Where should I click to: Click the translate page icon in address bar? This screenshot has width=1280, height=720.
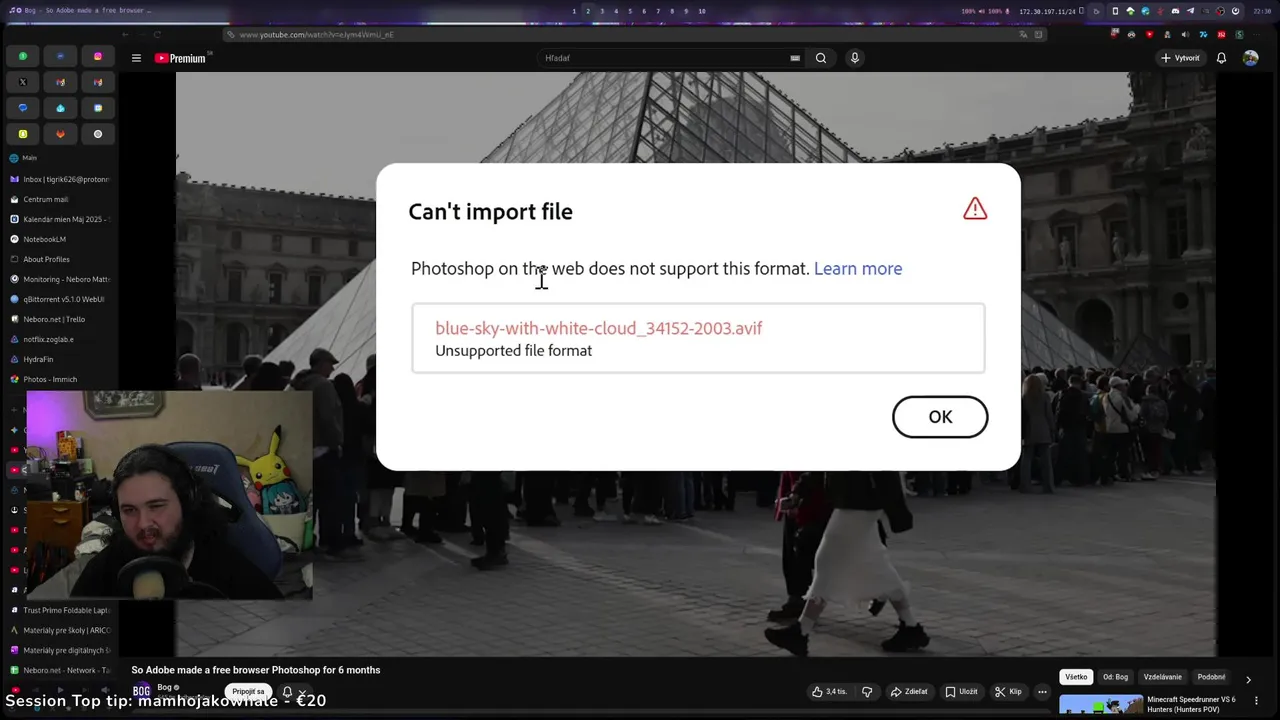(1023, 34)
